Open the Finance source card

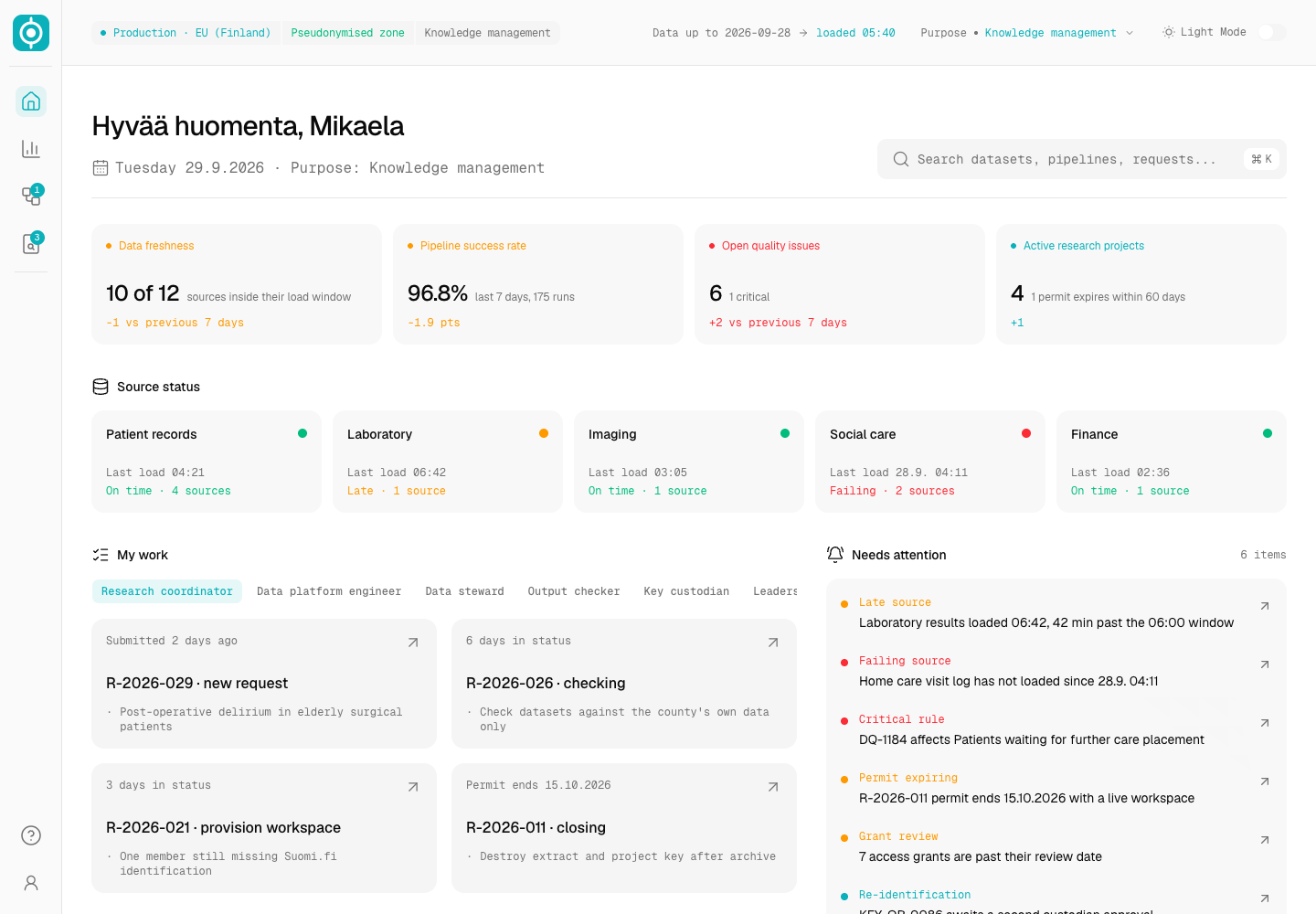pos(1172,462)
